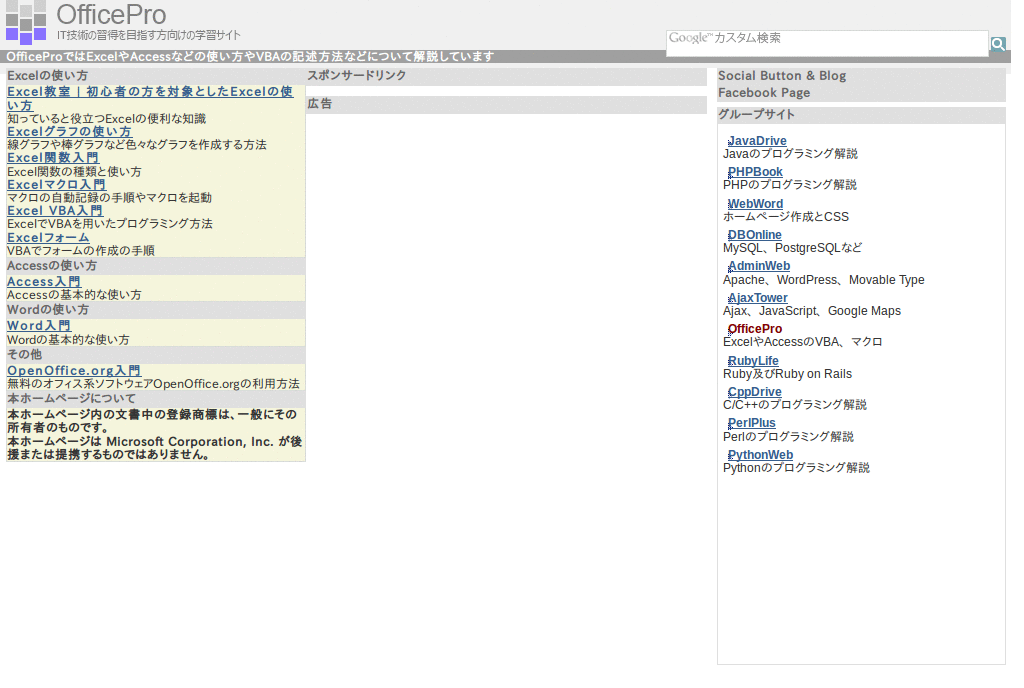Open the Excel関数入門 link

53,158
